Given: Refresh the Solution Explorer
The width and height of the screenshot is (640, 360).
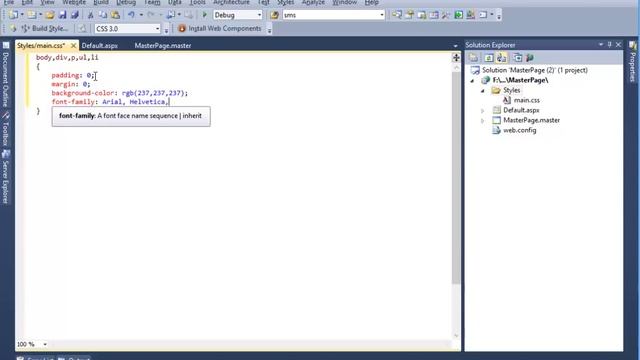Looking at the screenshot, I should 489,58.
